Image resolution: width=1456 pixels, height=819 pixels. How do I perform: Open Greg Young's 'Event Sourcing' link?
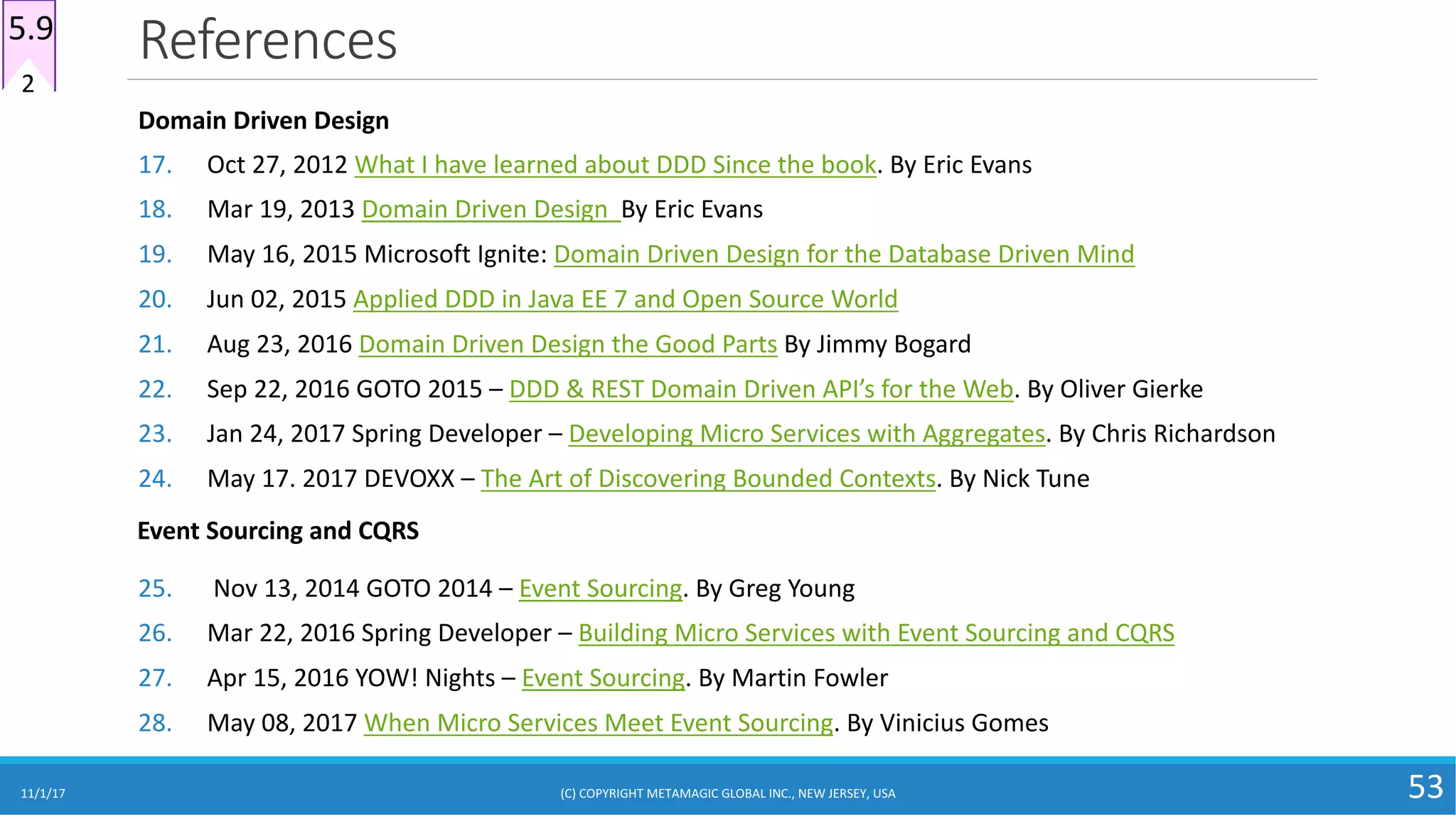click(x=601, y=589)
